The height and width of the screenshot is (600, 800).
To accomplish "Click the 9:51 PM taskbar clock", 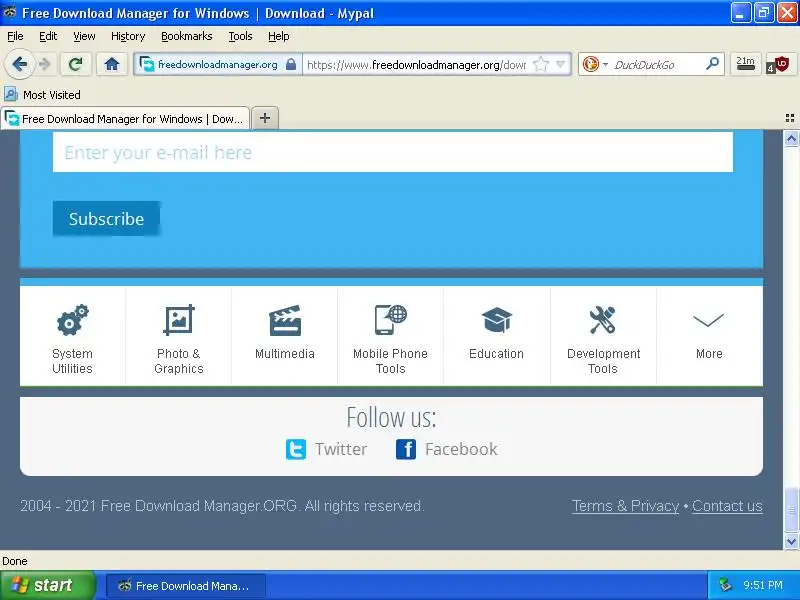I will click(763, 585).
